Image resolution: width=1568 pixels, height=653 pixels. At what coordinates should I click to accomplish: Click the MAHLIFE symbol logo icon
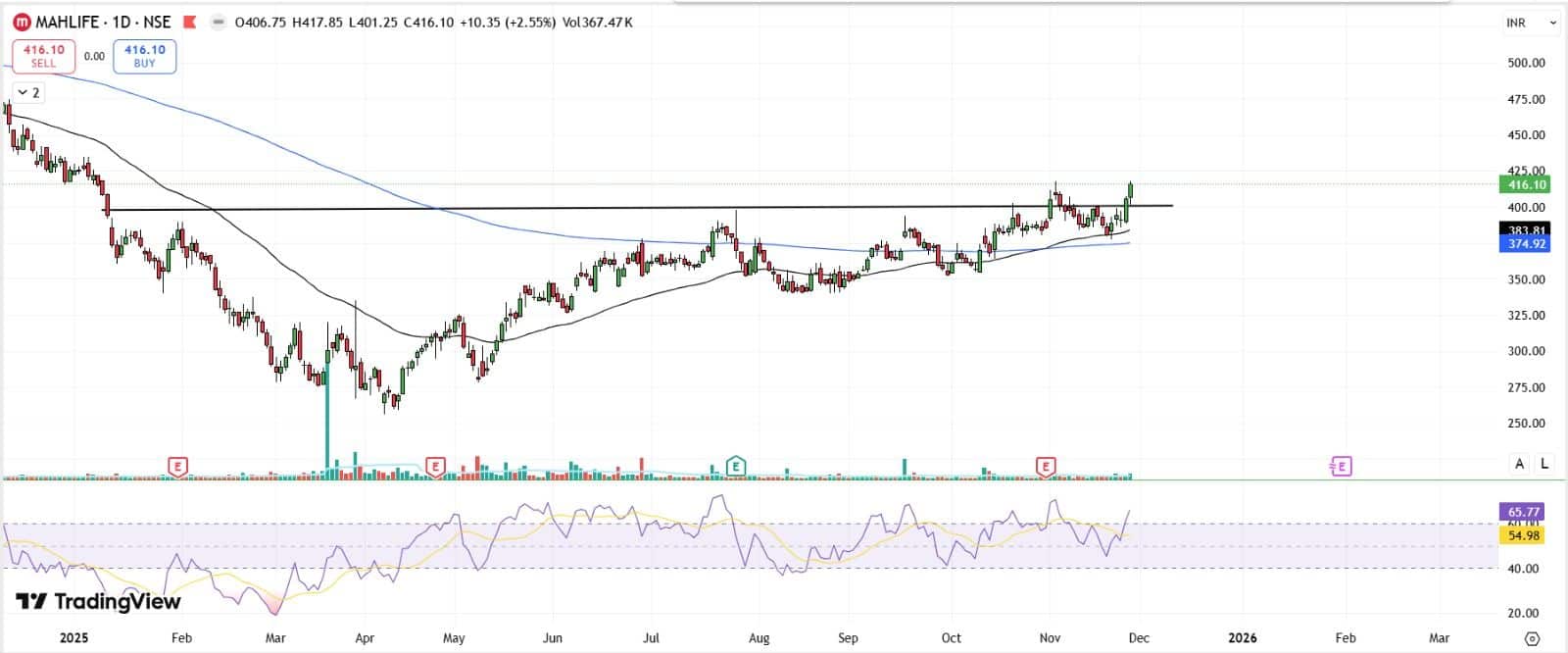(x=21, y=22)
